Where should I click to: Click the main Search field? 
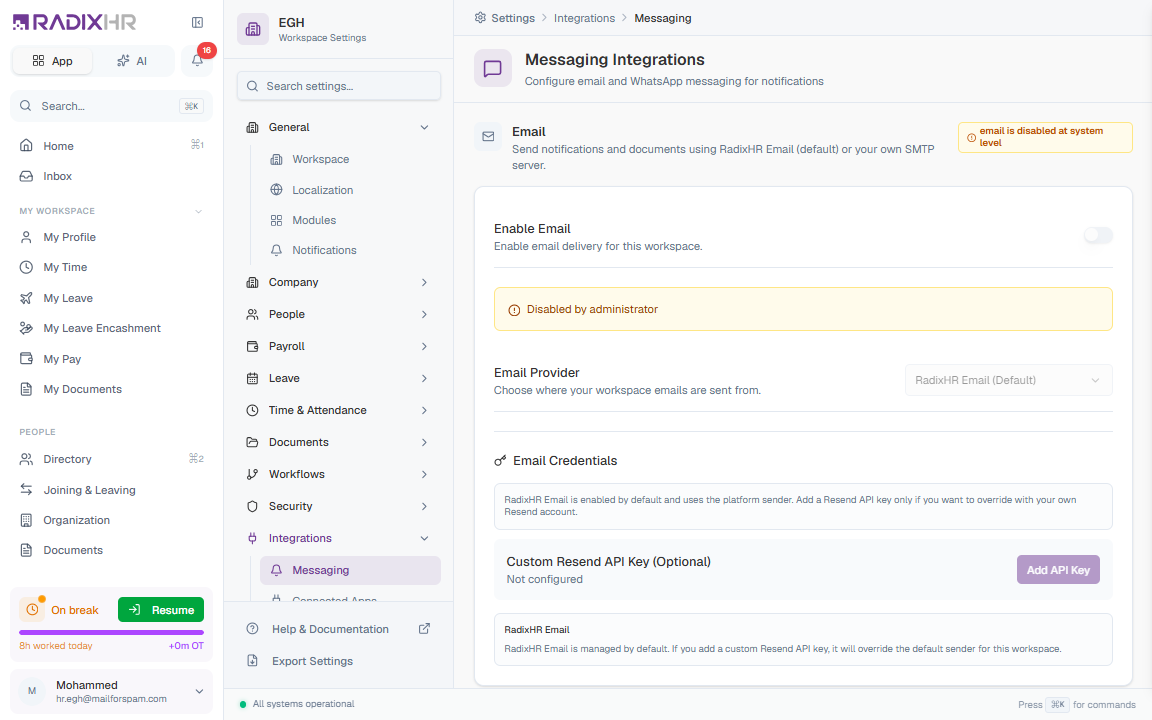click(x=112, y=106)
